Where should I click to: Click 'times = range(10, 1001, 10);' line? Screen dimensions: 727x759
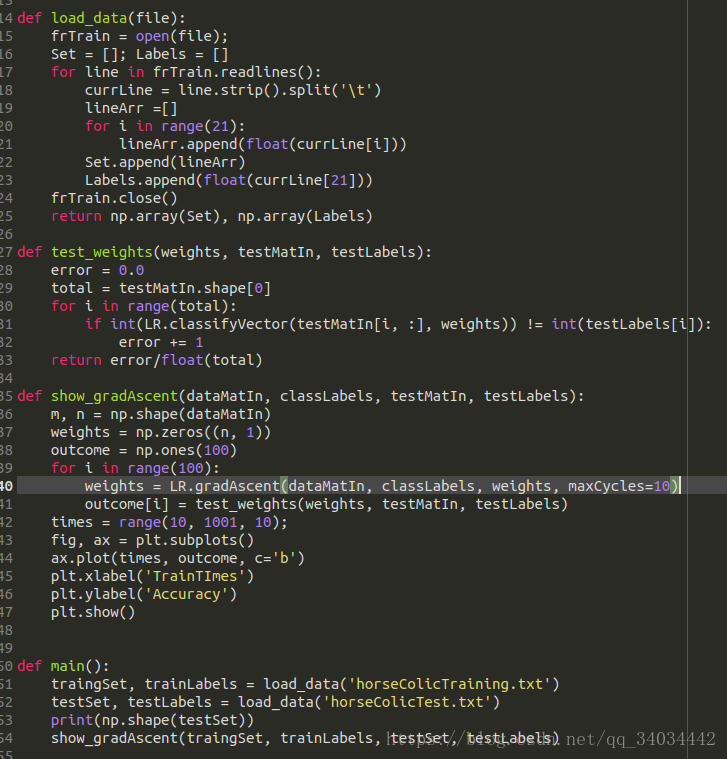coord(169,522)
